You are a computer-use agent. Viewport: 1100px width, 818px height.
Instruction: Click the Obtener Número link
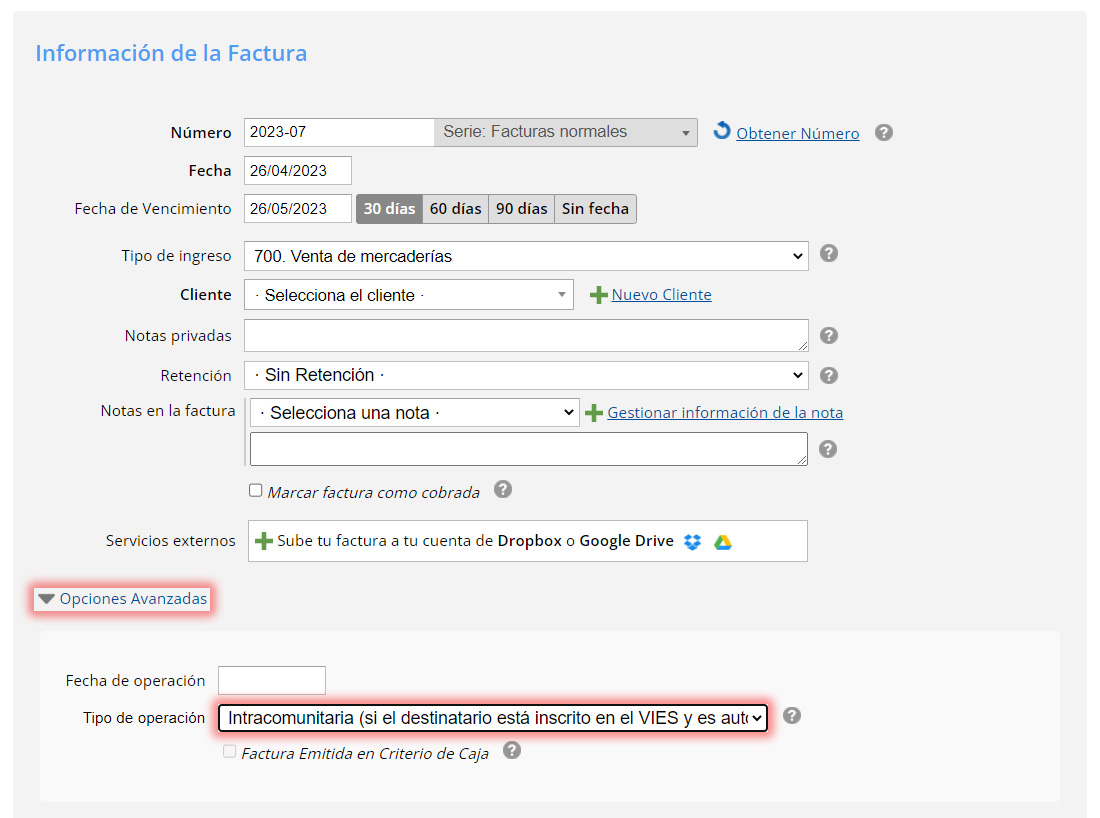pos(797,133)
